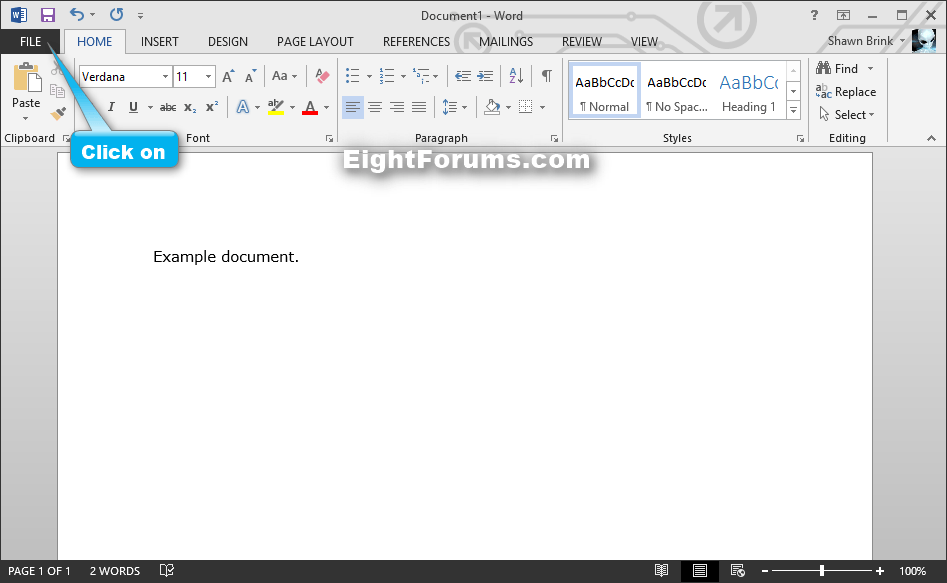Click the 2 WORDS word count indicator

pos(115,571)
